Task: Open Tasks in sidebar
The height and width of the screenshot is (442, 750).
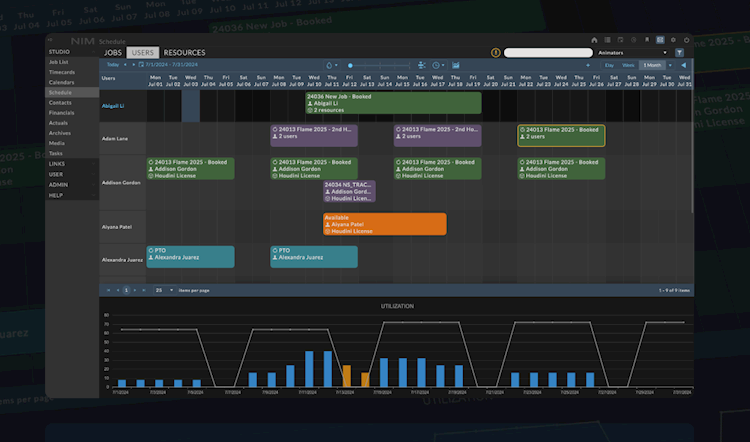Action: coord(55,154)
